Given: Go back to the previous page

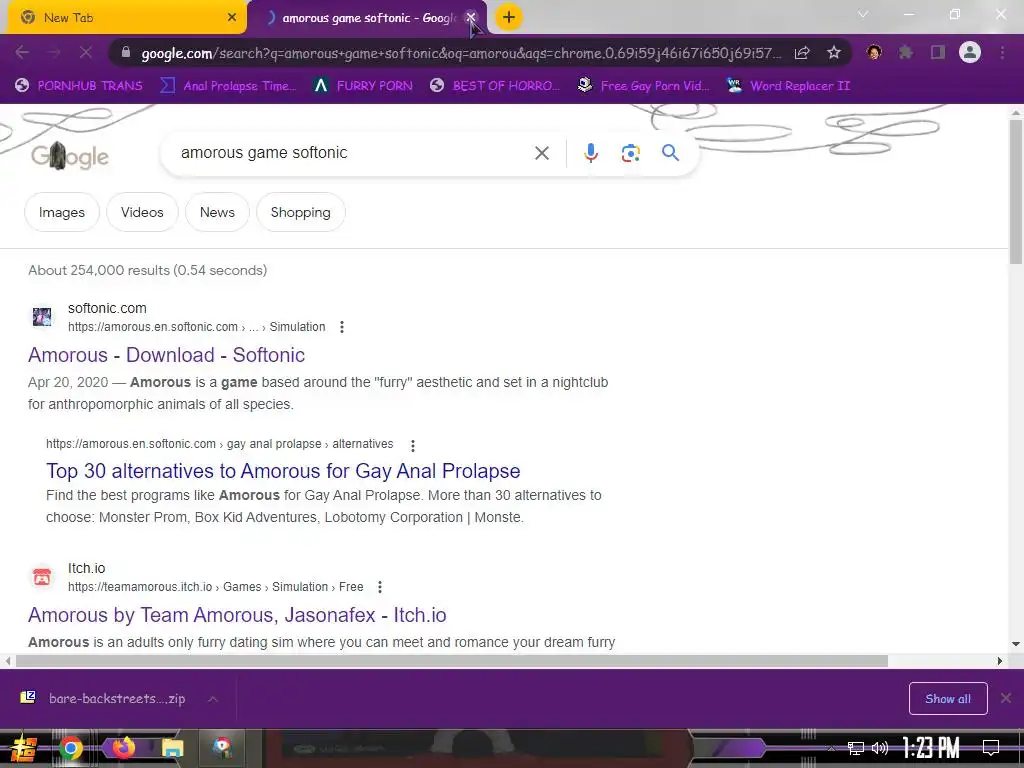Looking at the screenshot, I should click(x=22, y=53).
